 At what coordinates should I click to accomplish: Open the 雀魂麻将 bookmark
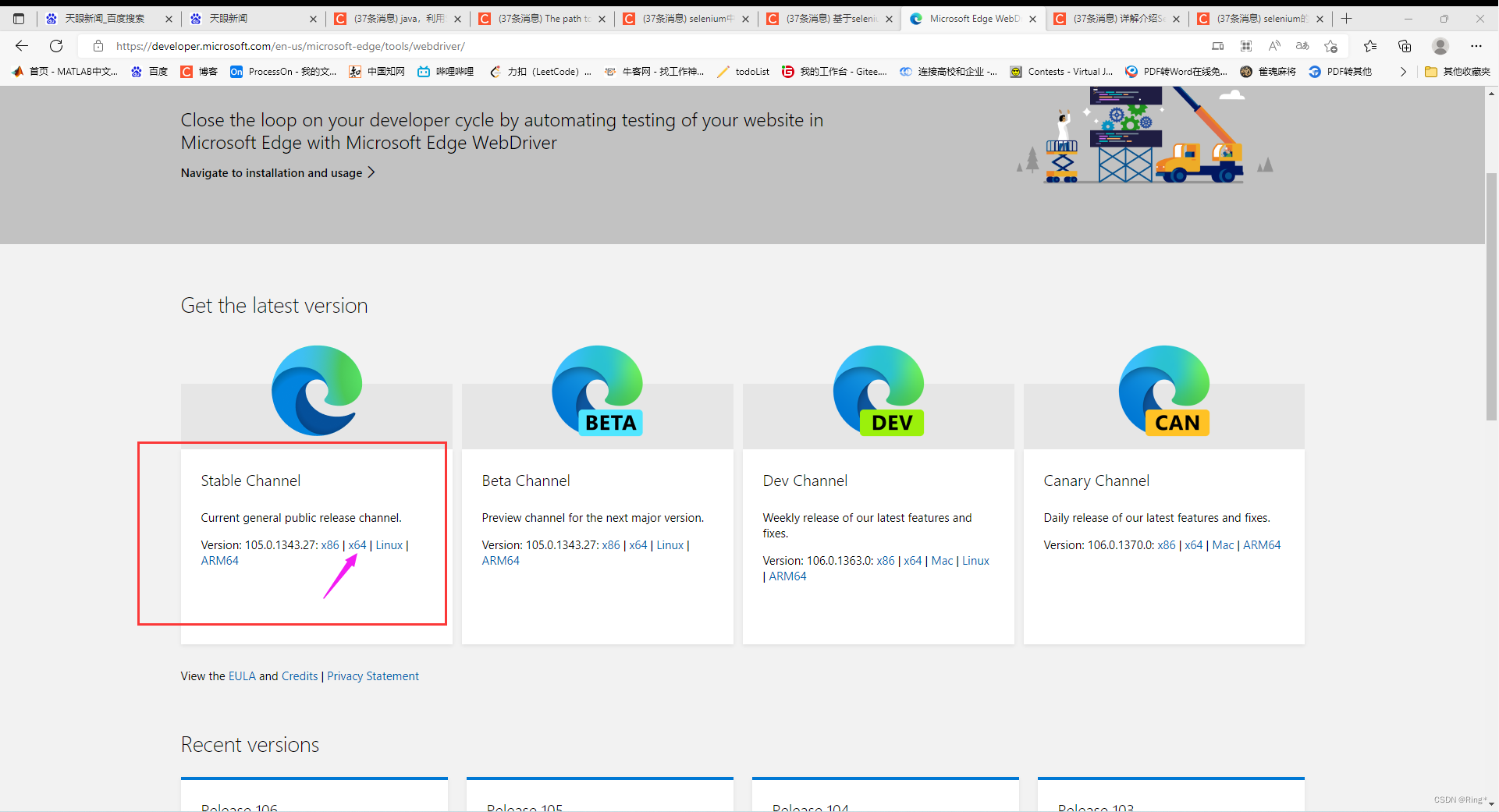pyautogui.click(x=1268, y=72)
